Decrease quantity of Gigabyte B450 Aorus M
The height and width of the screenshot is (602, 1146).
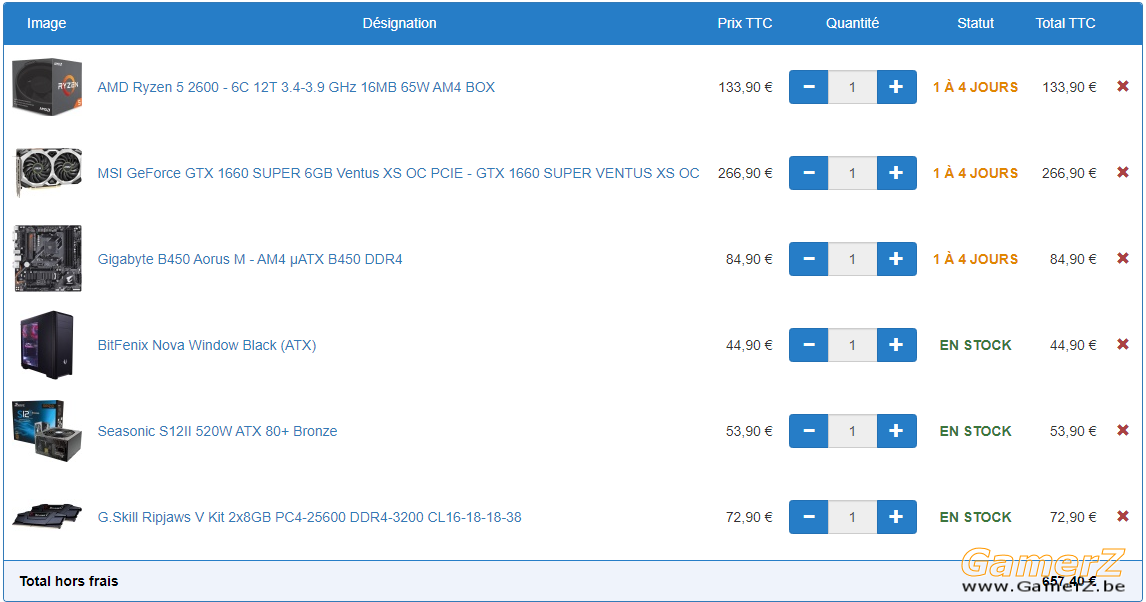pyautogui.click(x=808, y=259)
